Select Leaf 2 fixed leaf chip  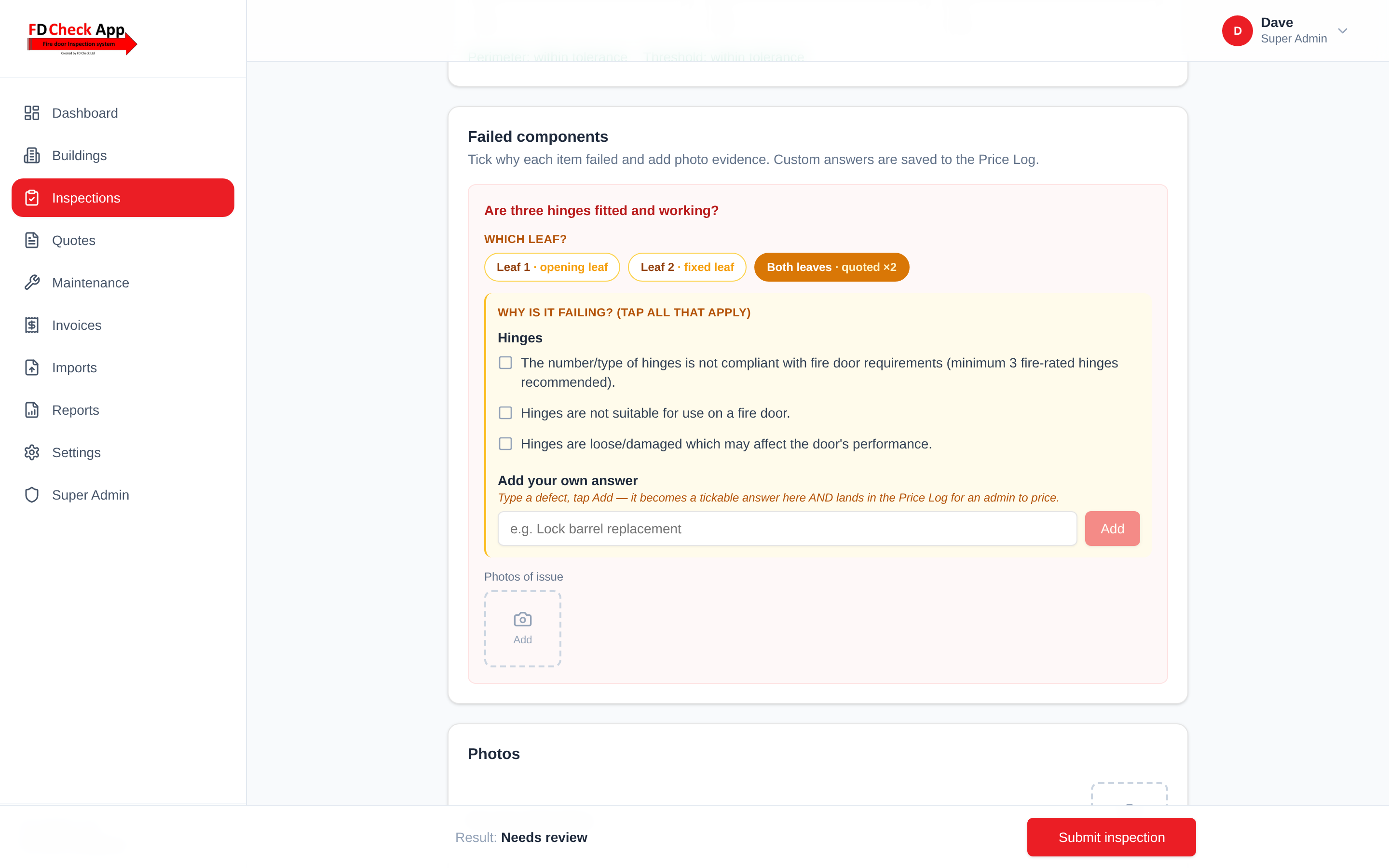click(x=687, y=268)
